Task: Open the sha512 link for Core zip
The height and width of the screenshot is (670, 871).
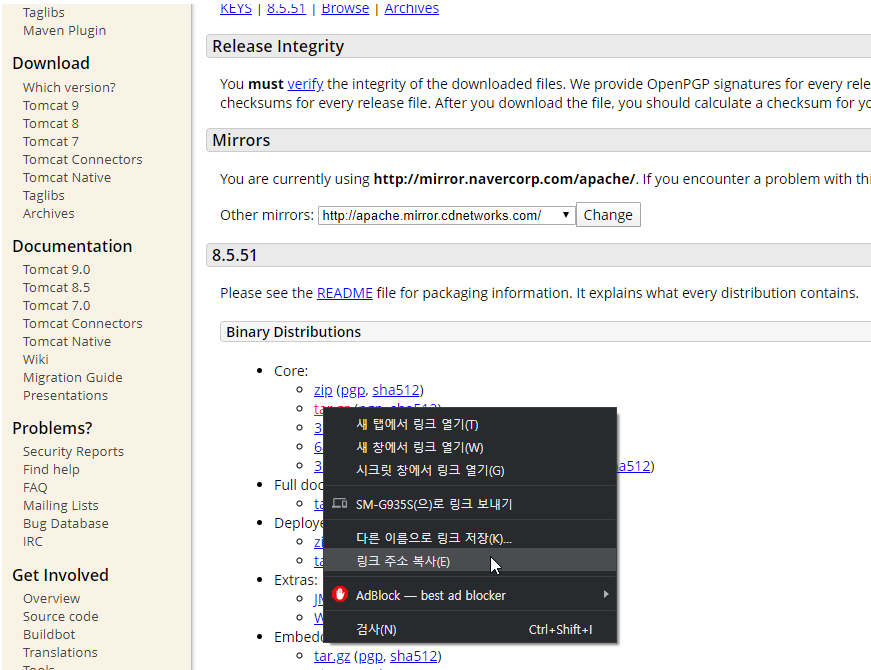Action: coord(396,390)
